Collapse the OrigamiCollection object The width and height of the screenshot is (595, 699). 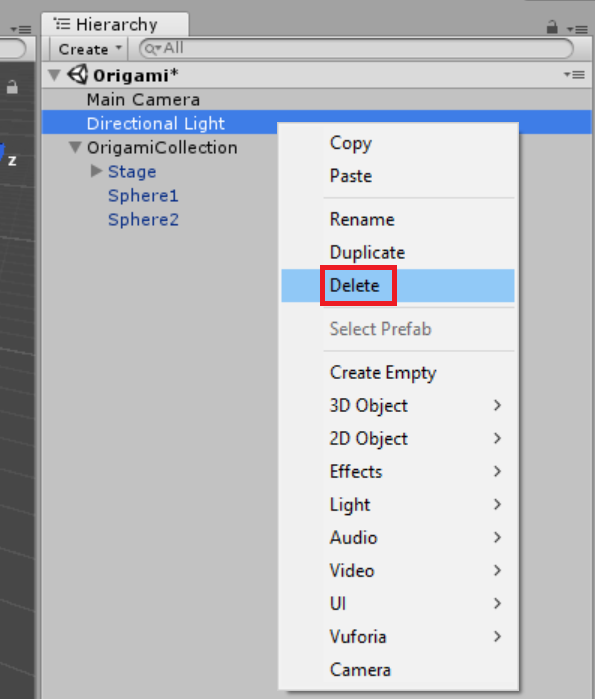coord(75,147)
